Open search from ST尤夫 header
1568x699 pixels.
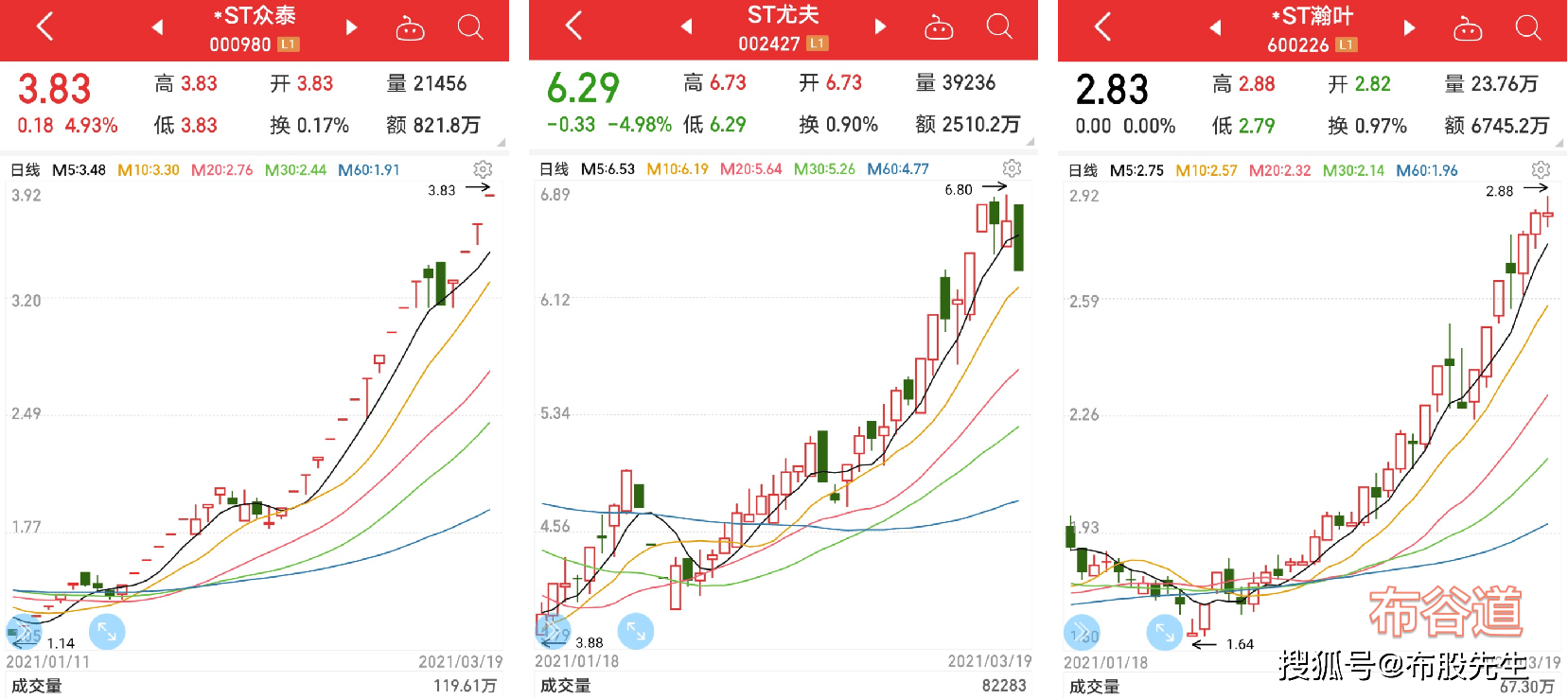click(x=999, y=26)
